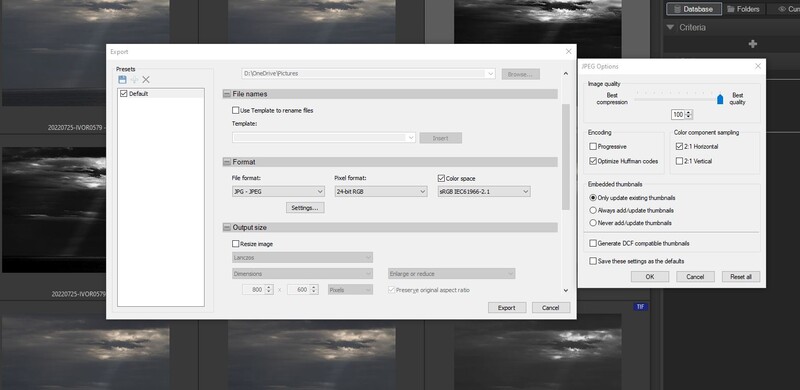Enable the Resize image checkbox
This screenshot has height=390, width=800.
point(235,244)
